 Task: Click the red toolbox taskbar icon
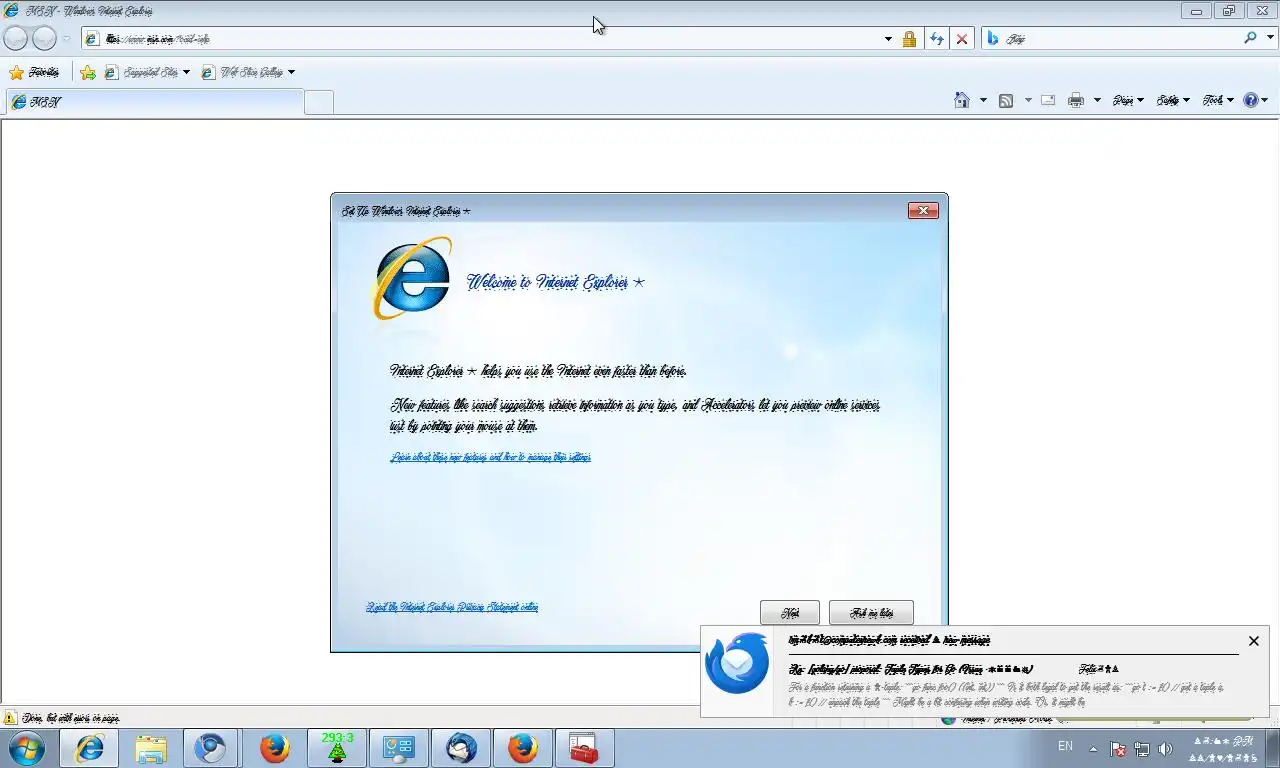[x=584, y=748]
